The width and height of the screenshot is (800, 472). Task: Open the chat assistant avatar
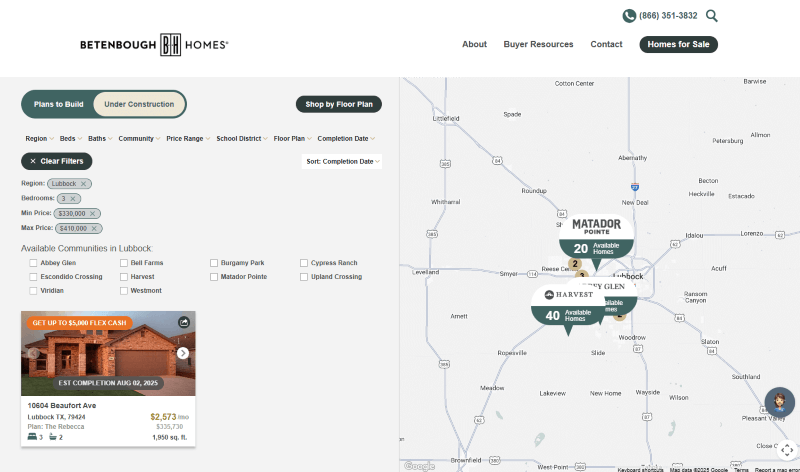point(779,402)
